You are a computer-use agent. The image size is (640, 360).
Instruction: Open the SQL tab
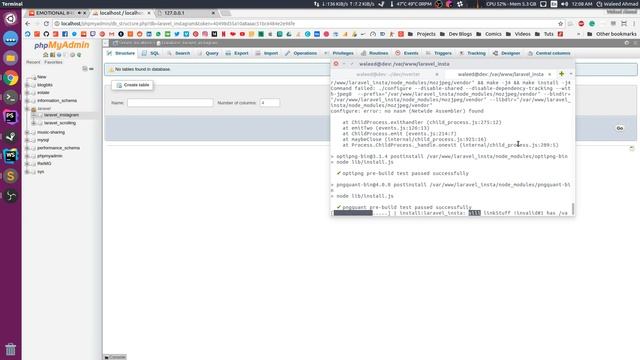(150, 53)
